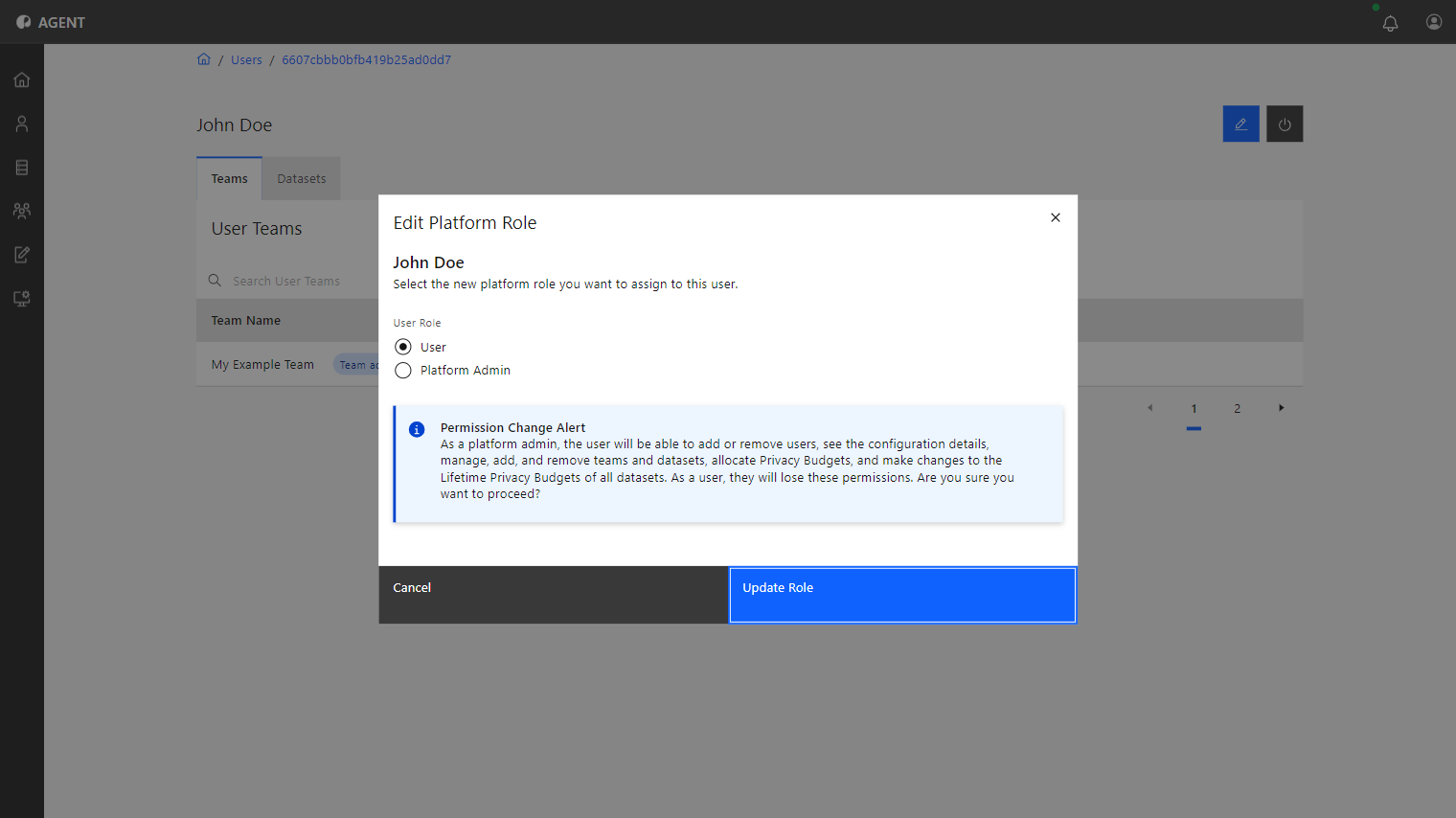Switch to the Teams tab
This screenshot has height=818, width=1456.
229,179
